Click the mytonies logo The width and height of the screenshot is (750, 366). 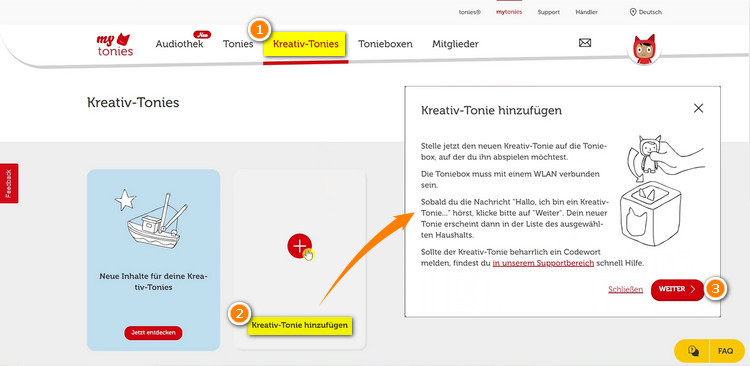pyautogui.click(x=115, y=44)
